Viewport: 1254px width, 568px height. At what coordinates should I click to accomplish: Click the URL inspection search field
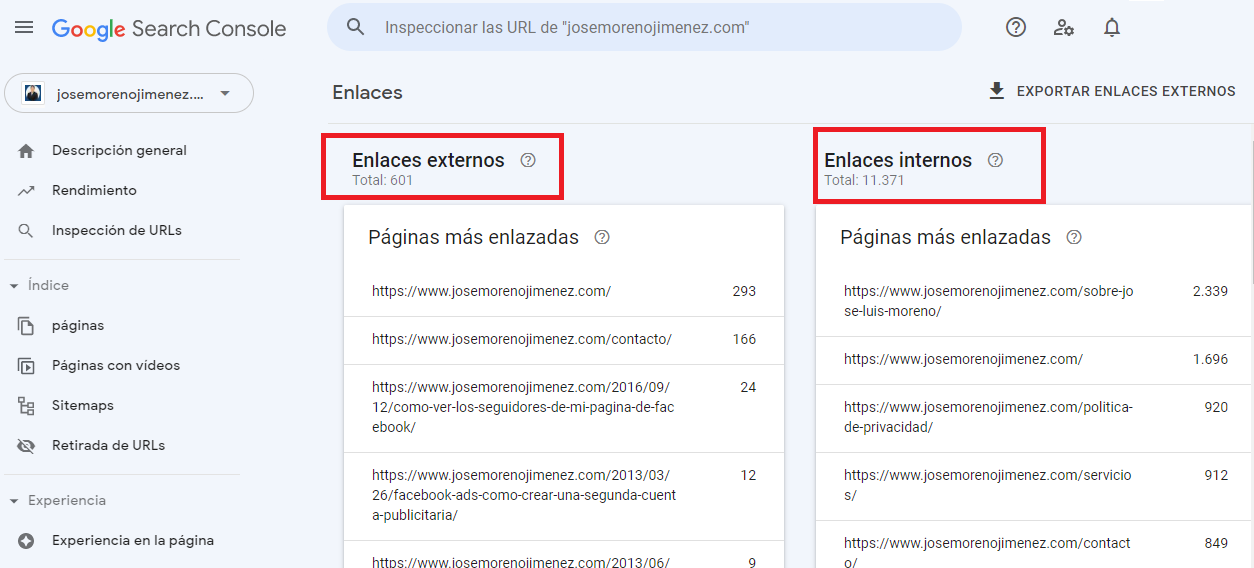click(644, 28)
